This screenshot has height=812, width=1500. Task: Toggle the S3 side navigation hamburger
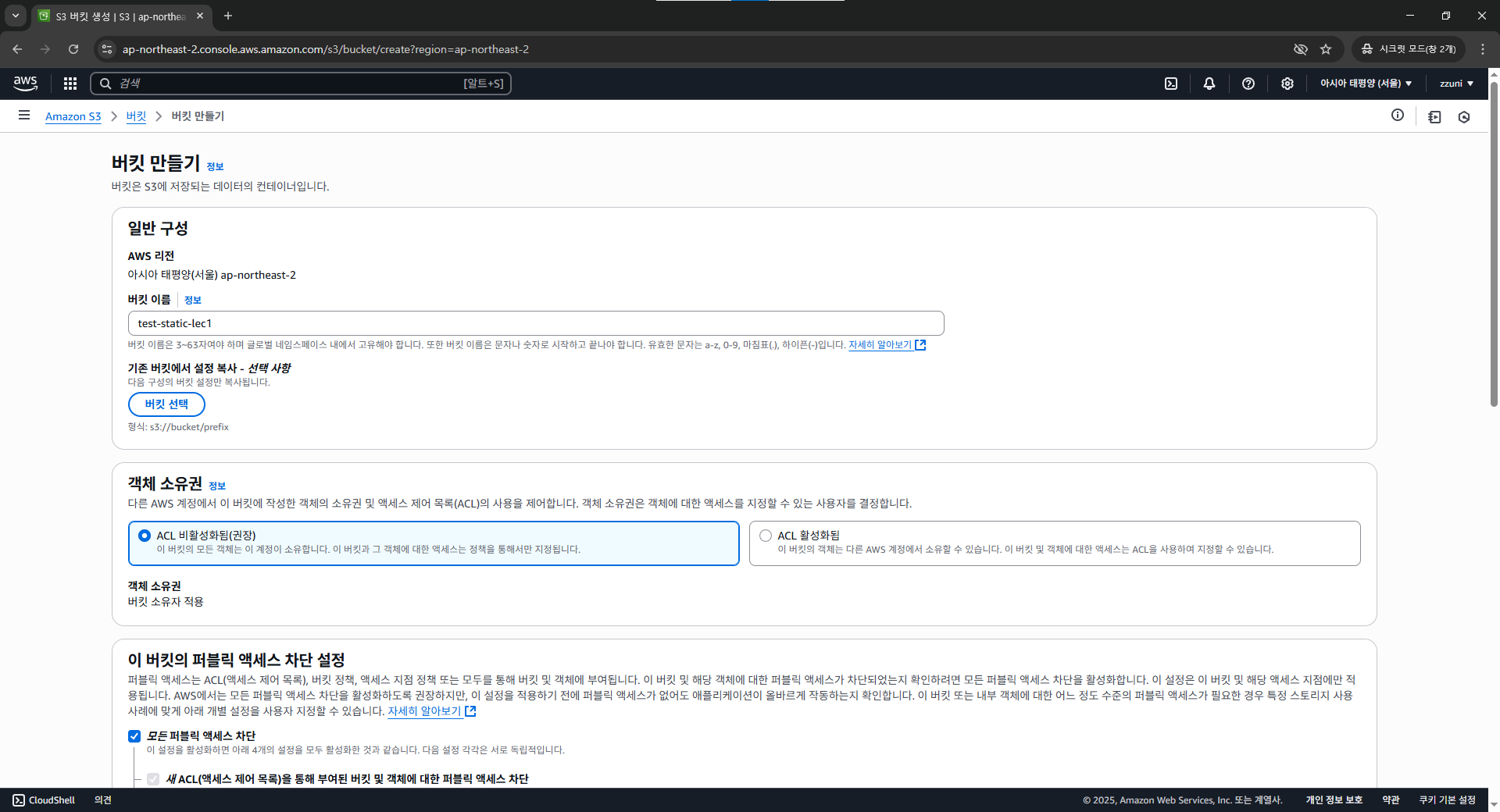point(24,116)
